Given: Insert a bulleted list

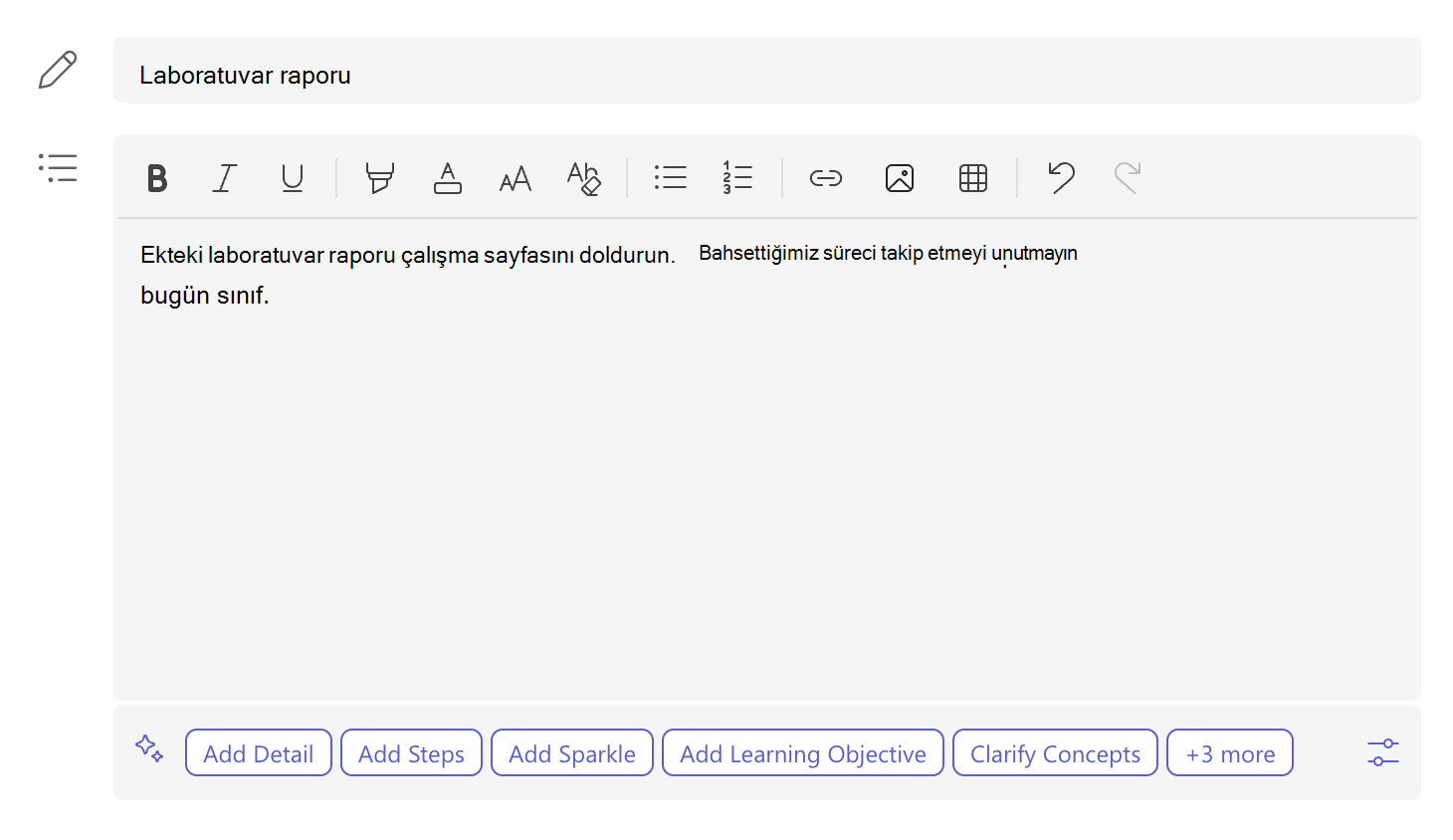Looking at the screenshot, I should coord(671,178).
